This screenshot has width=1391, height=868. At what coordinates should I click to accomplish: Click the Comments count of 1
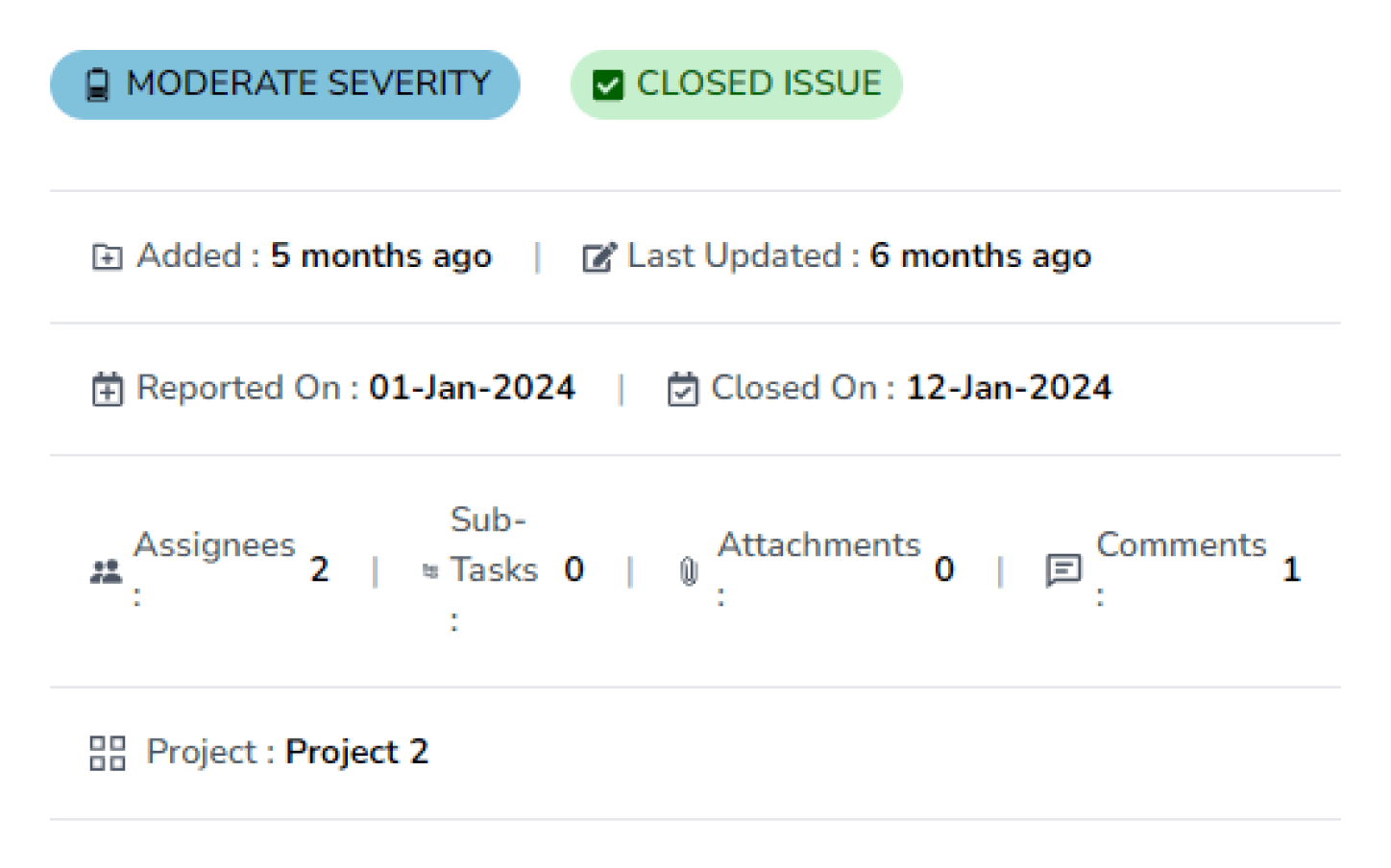pos(1291,569)
